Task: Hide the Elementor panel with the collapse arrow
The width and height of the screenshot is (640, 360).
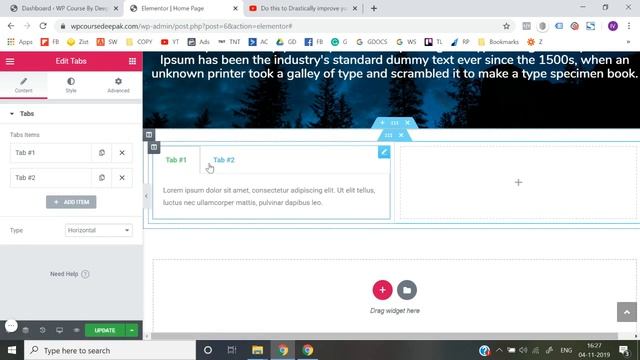Action: (146, 196)
